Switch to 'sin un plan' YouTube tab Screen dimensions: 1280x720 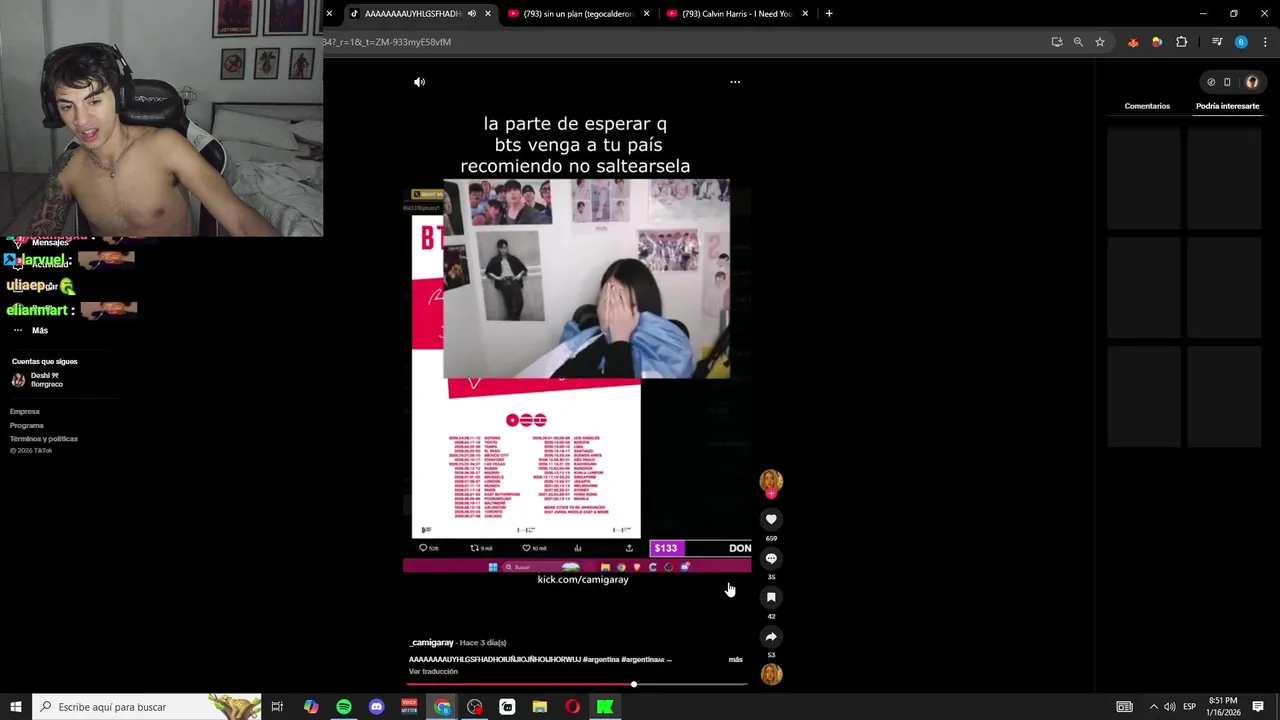coord(578,14)
